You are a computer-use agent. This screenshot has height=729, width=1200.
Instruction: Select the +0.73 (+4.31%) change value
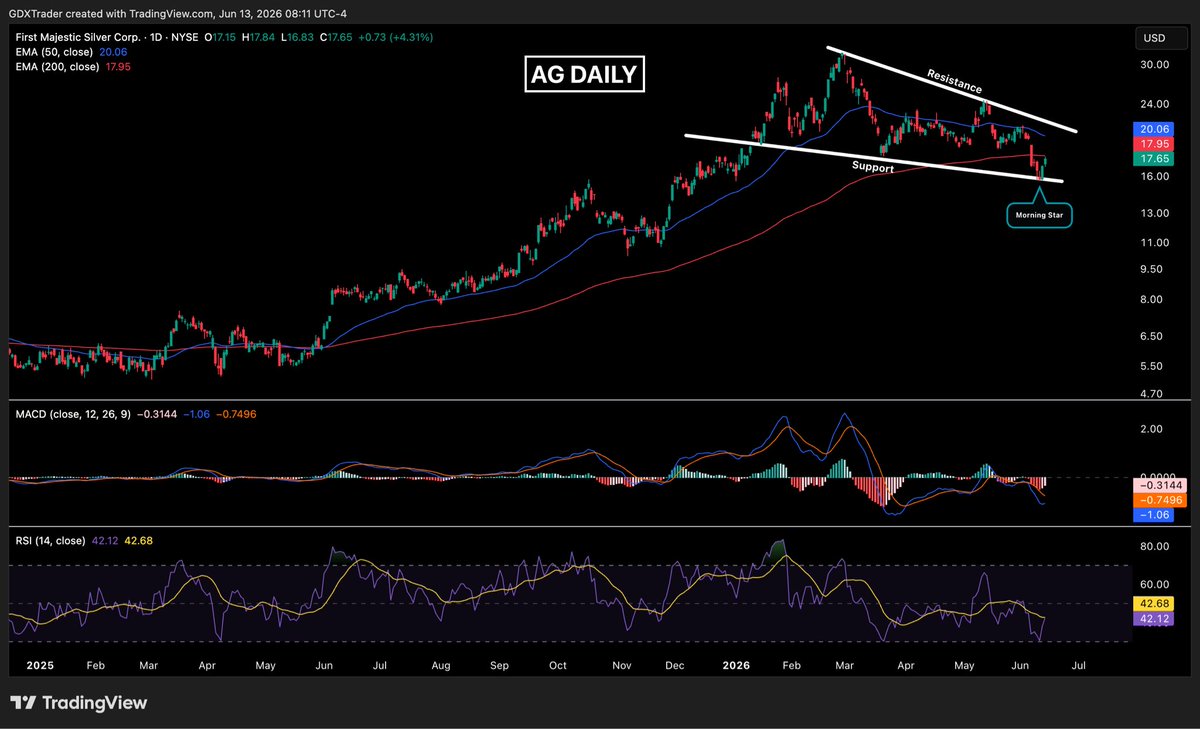(x=395, y=39)
